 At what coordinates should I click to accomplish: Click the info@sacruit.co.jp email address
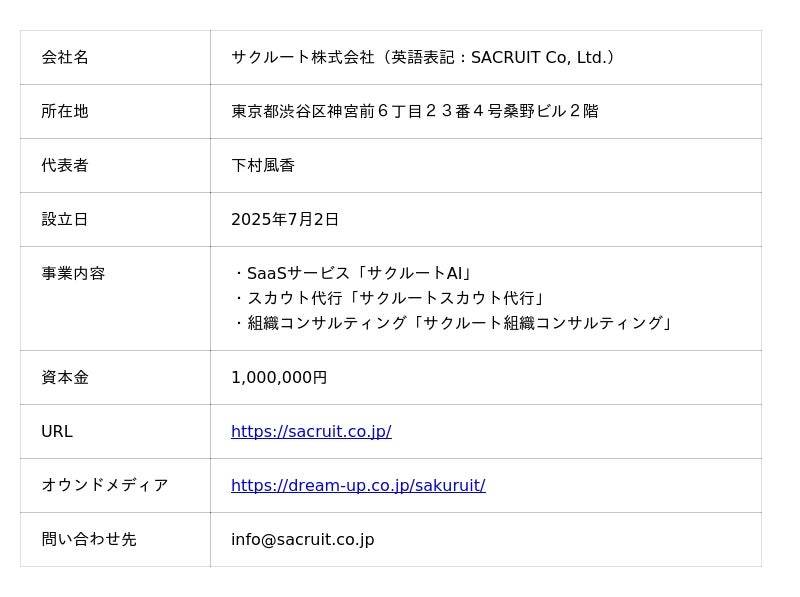click(x=302, y=539)
